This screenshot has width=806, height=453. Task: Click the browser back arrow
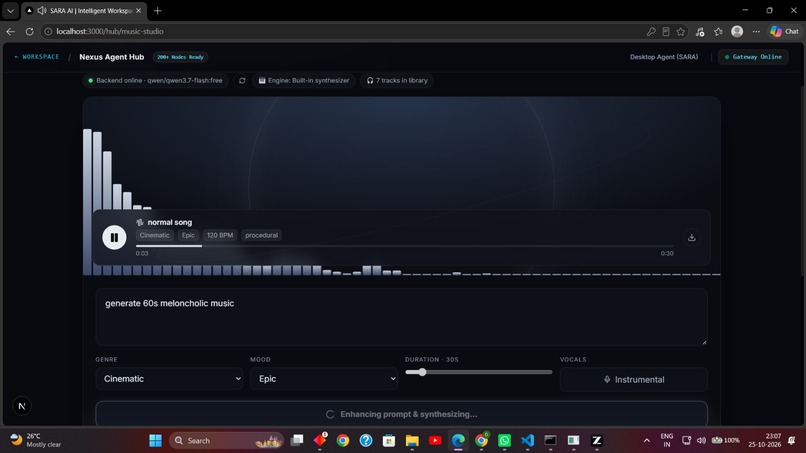pyautogui.click(x=10, y=31)
